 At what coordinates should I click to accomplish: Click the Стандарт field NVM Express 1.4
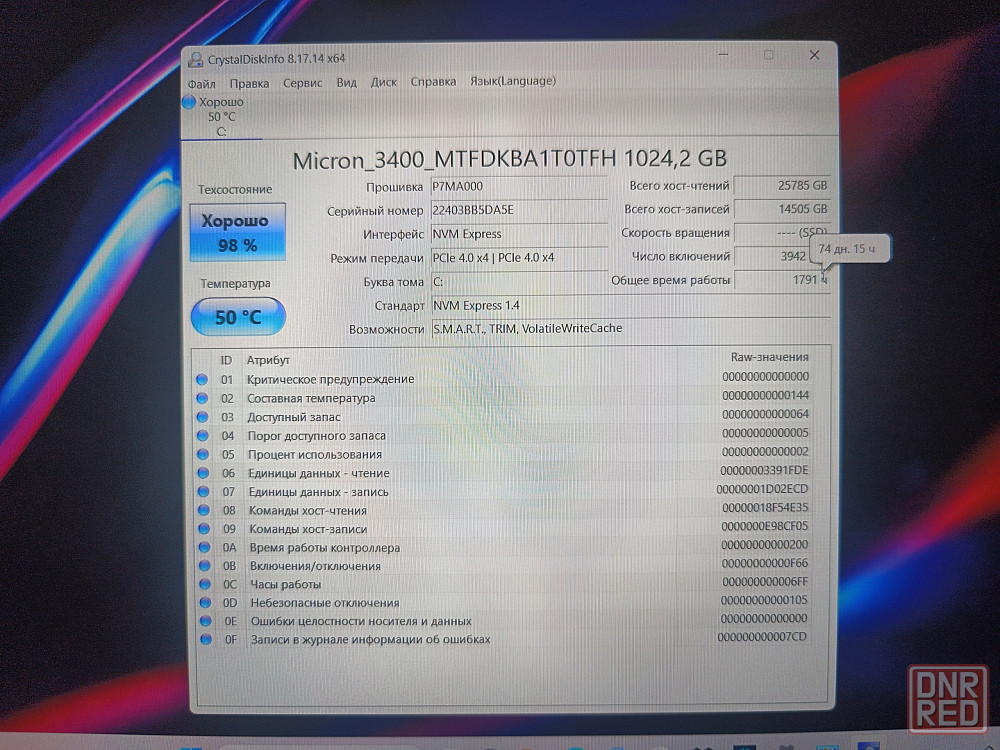coord(631,305)
